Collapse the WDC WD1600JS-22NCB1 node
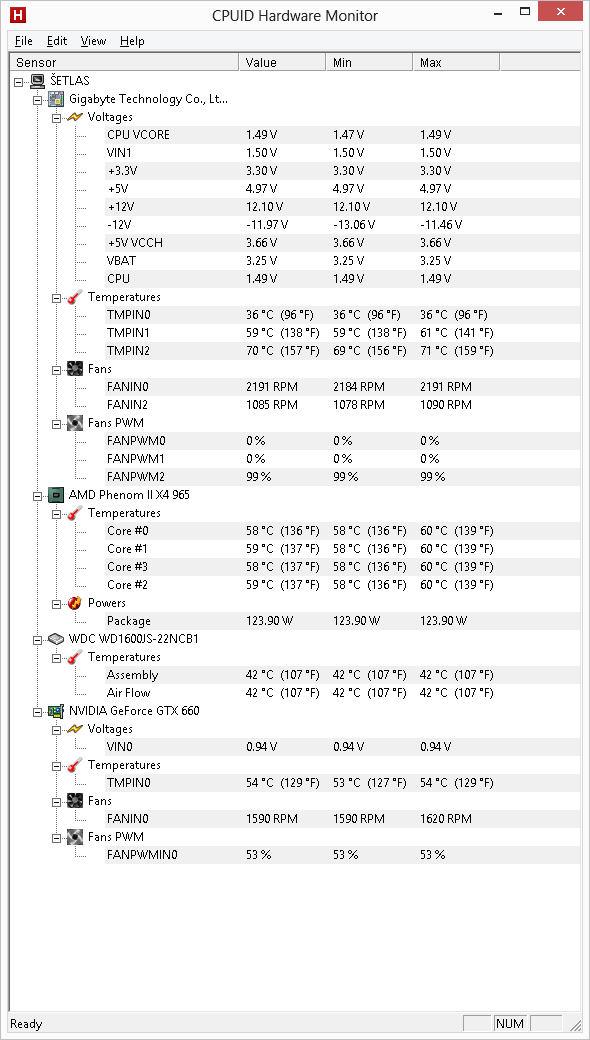Viewport: 590px width, 1040px height. (38, 639)
